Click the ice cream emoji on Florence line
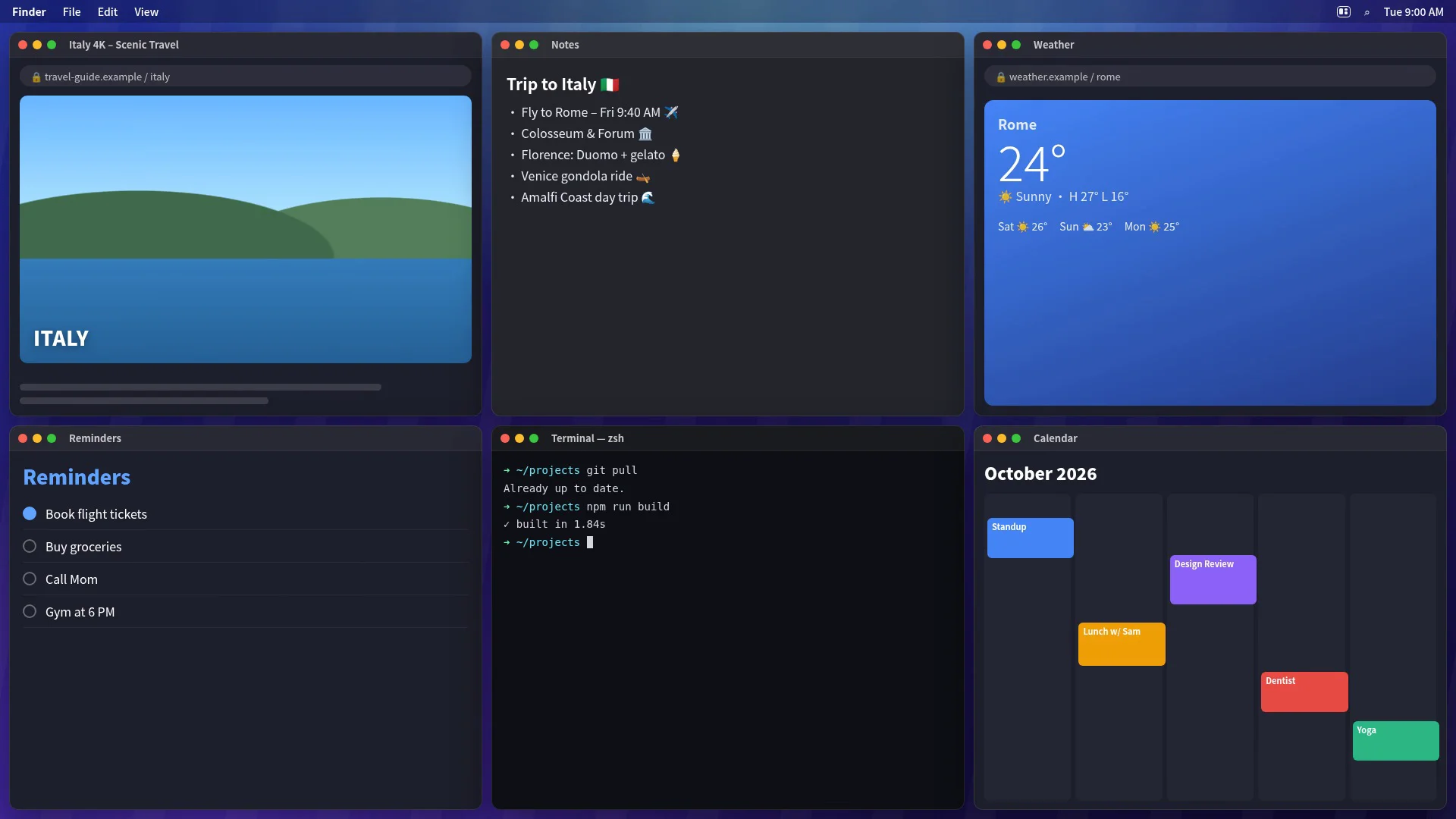 [676, 155]
